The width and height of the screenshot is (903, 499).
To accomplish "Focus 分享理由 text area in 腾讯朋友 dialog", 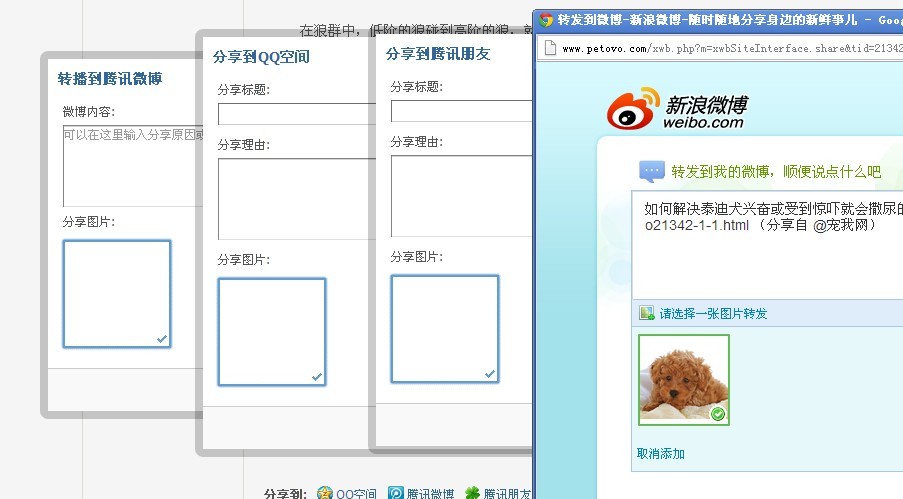I will [x=461, y=196].
